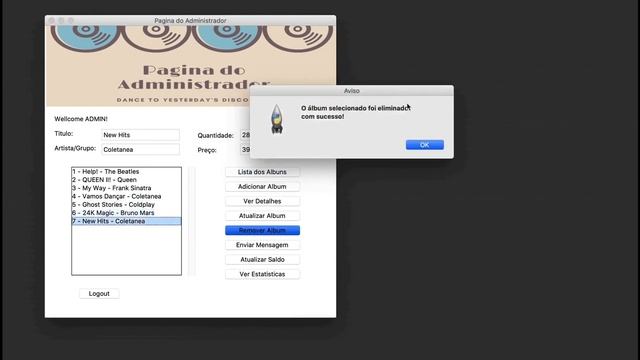Image resolution: width=640 pixels, height=360 pixels.
Task: Click the Adicionar Album button
Action: click(262, 187)
